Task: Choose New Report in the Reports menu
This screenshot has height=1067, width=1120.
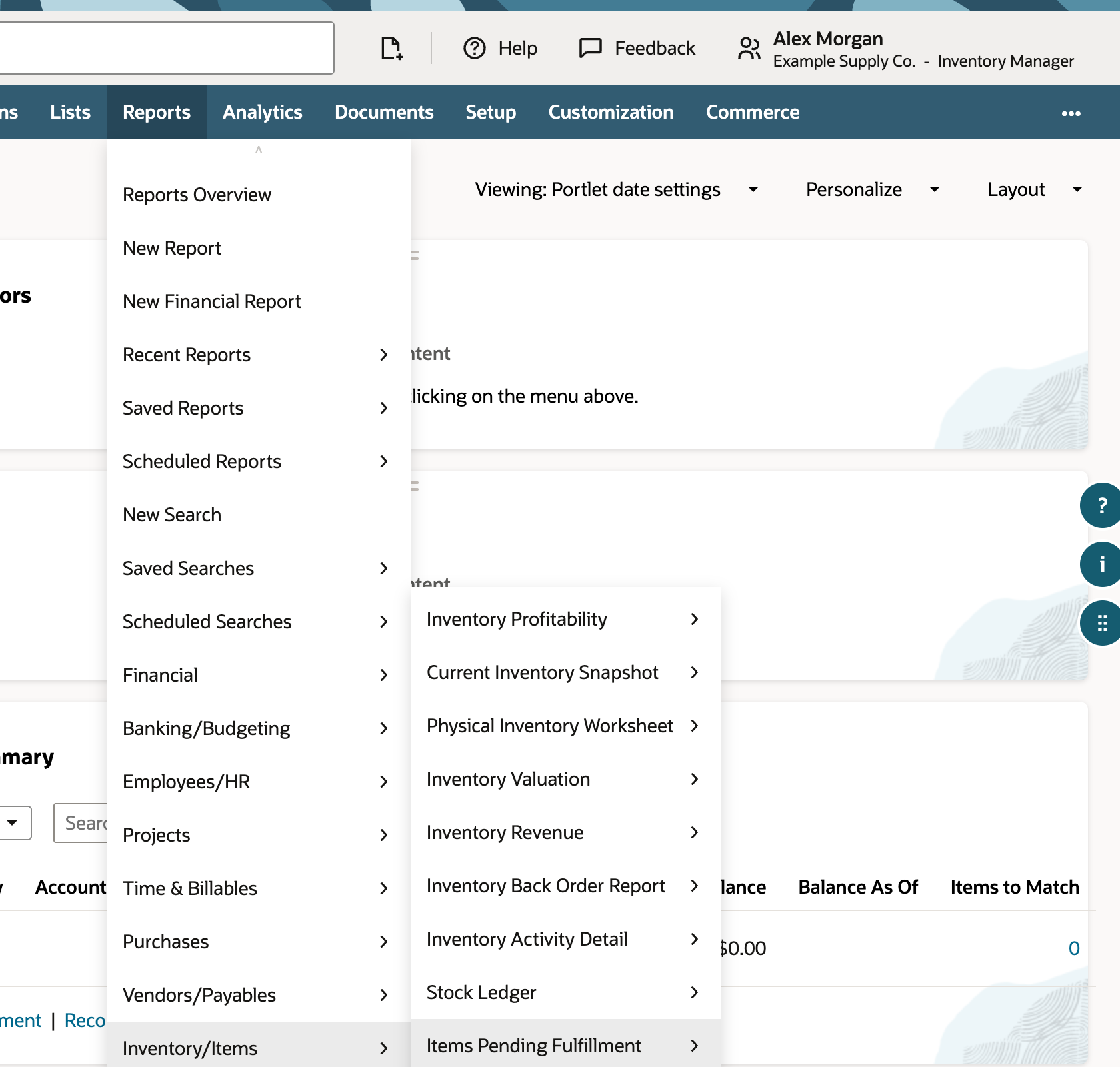Action: tap(259, 248)
